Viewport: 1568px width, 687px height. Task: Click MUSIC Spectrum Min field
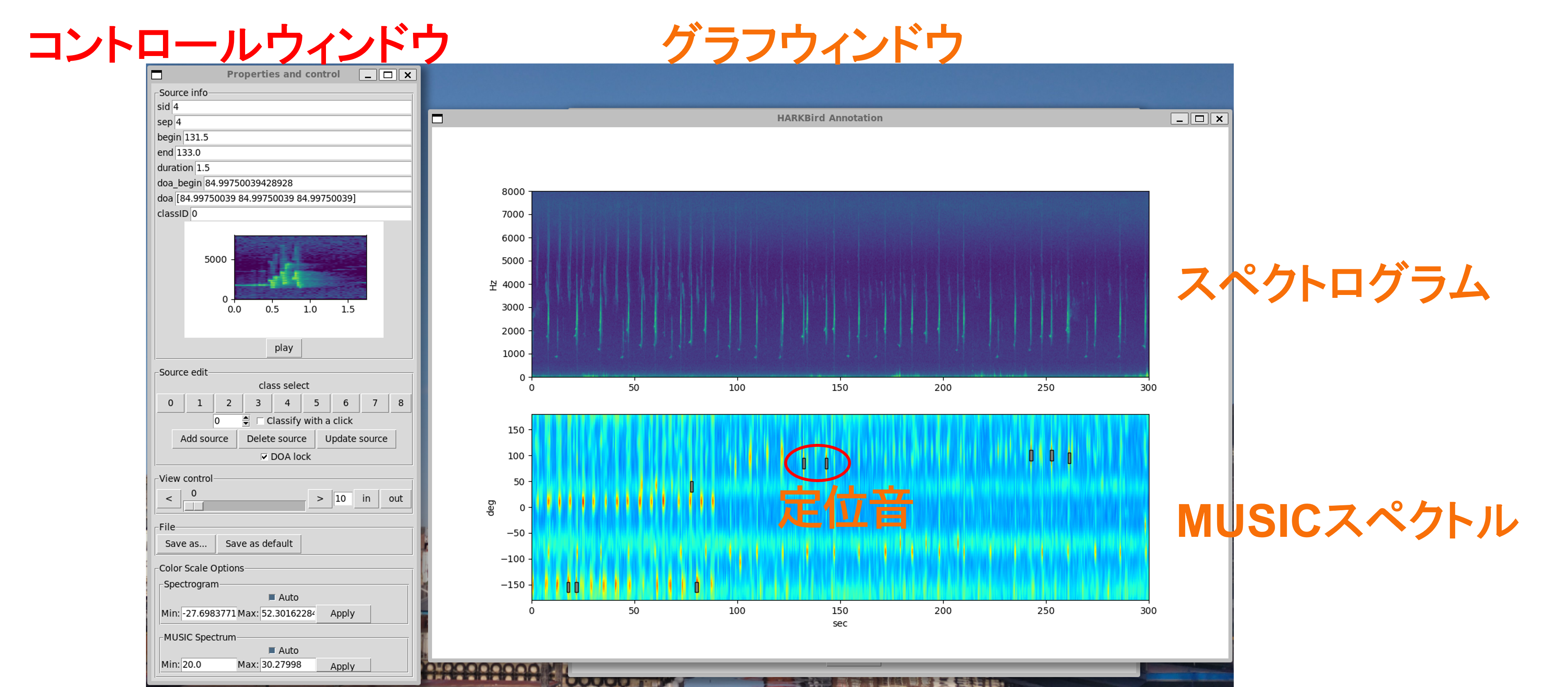click(209, 665)
